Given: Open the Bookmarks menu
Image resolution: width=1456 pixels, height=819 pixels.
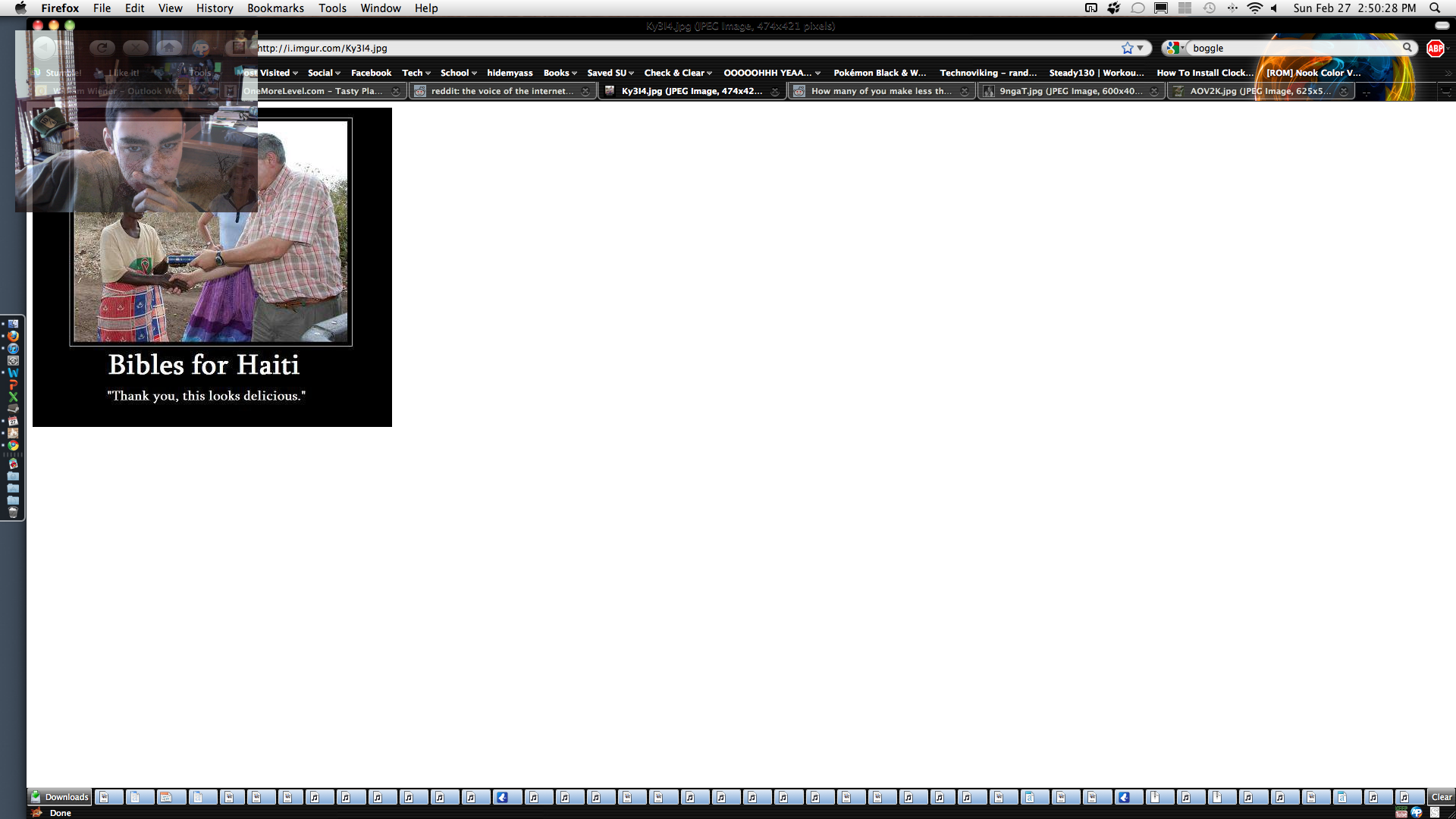Looking at the screenshot, I should (x=275, y=8).
